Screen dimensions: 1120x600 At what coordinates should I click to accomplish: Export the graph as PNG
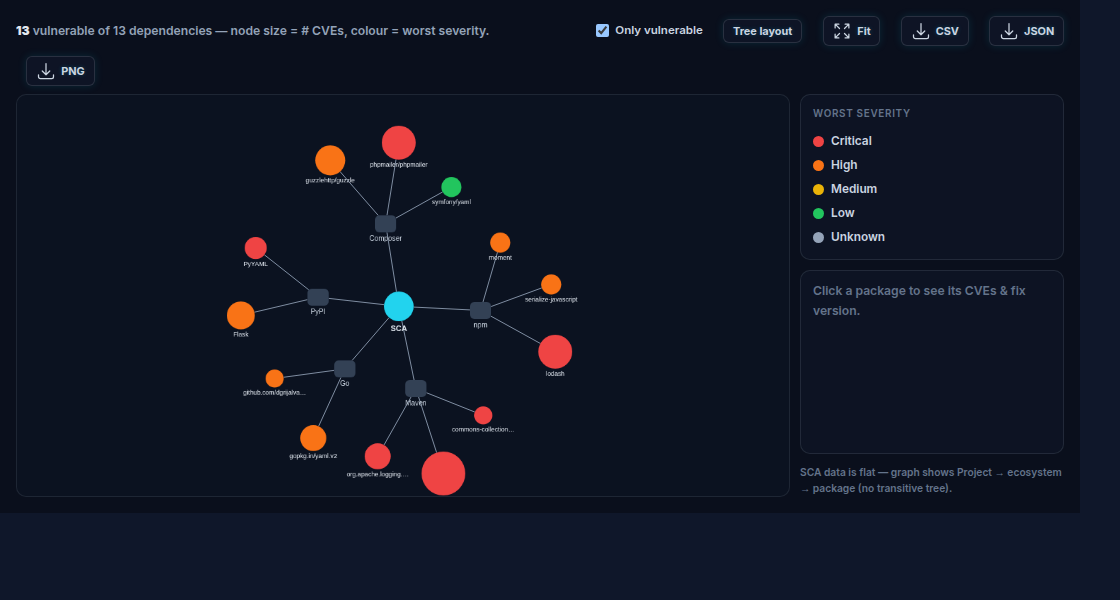(x=61, y=71)
